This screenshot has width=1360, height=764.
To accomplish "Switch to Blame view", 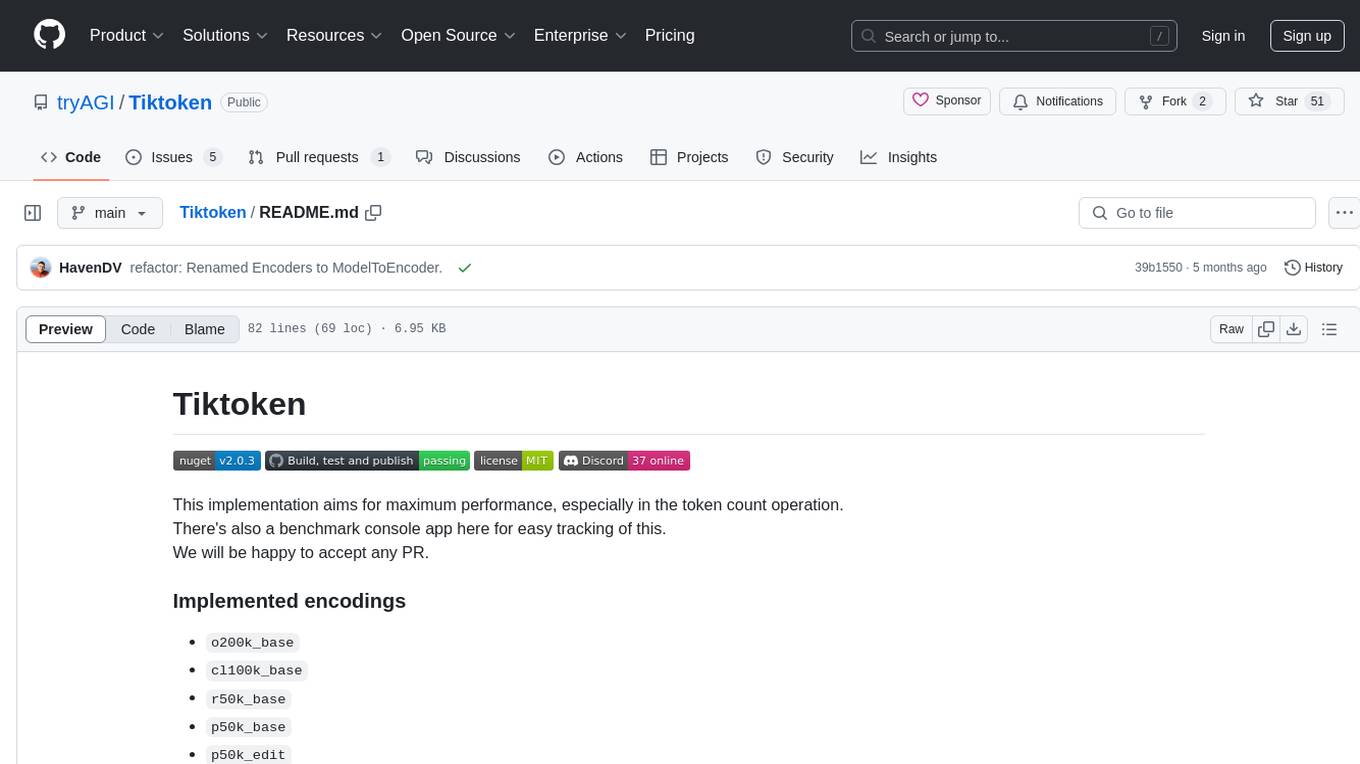I will (204, 329).
